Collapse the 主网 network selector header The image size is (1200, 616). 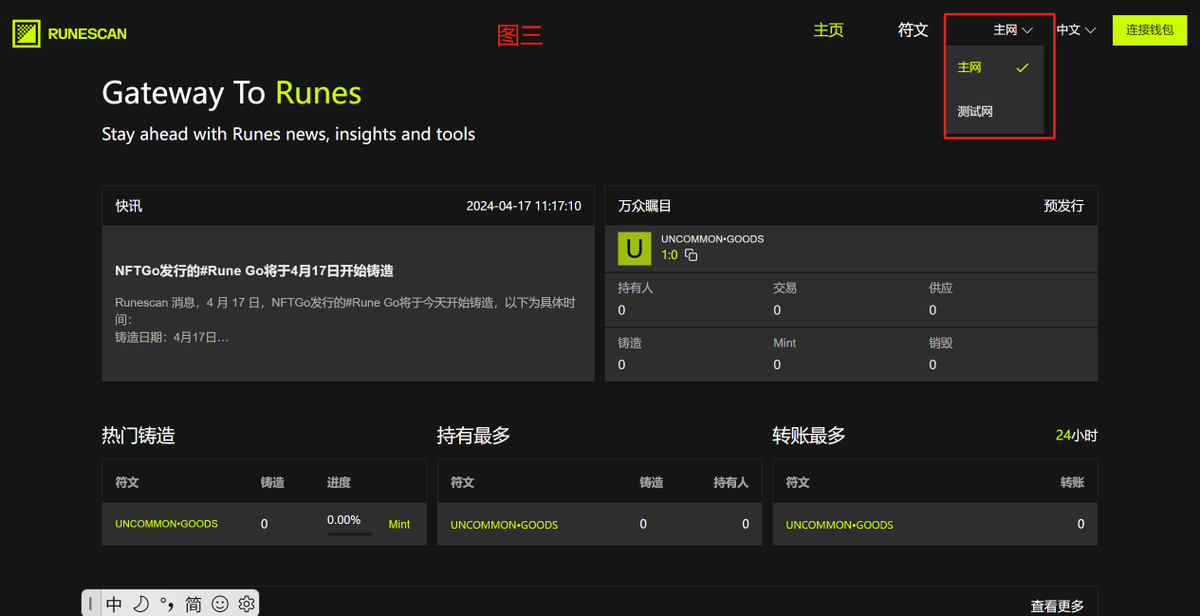[x=1012, y=30]
